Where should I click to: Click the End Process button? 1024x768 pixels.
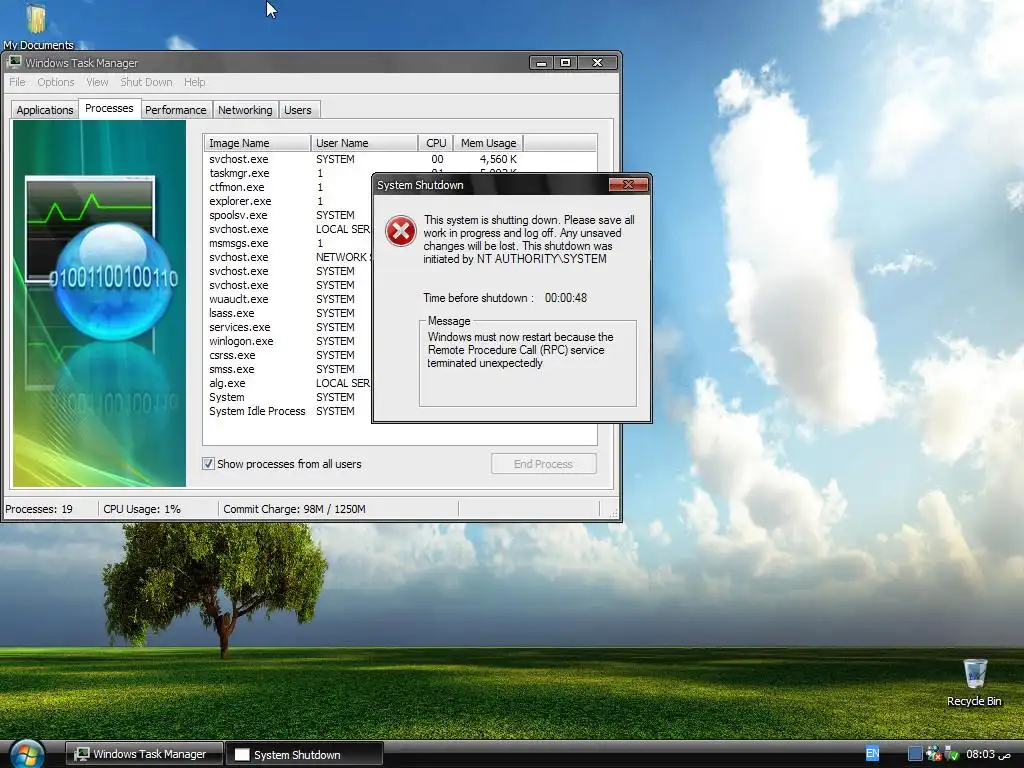(543, 464)
